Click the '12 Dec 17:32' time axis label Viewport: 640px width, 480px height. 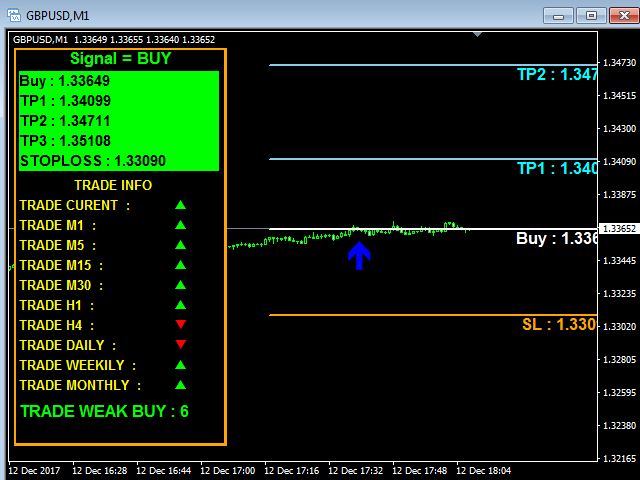(x=356, y=471)
